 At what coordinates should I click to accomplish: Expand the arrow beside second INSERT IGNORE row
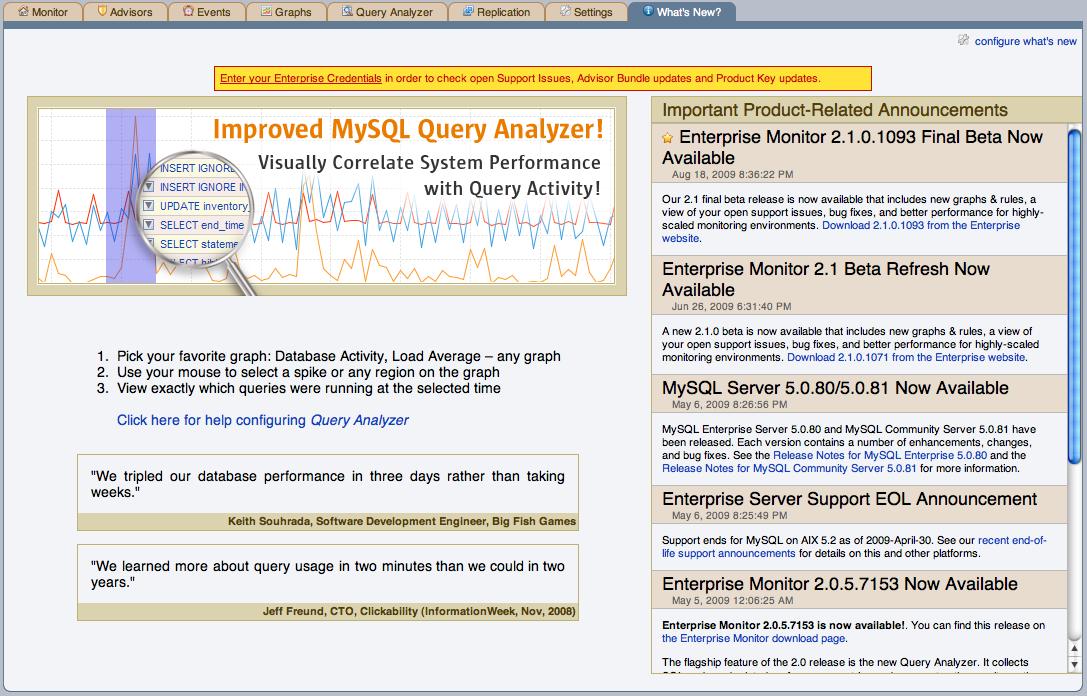pos(149,187)
